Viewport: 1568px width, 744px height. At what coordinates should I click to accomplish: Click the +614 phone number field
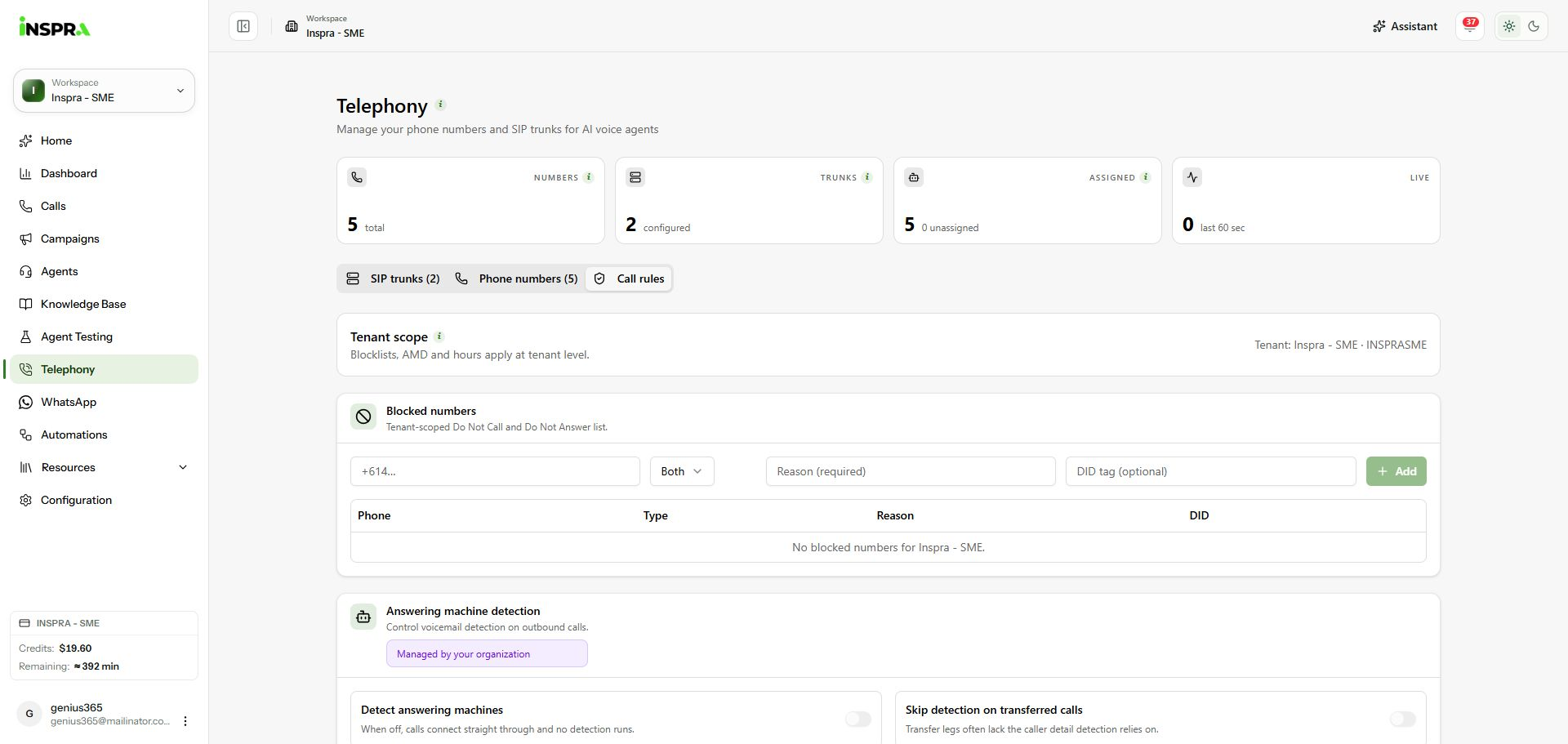click(x=495, y=471)
